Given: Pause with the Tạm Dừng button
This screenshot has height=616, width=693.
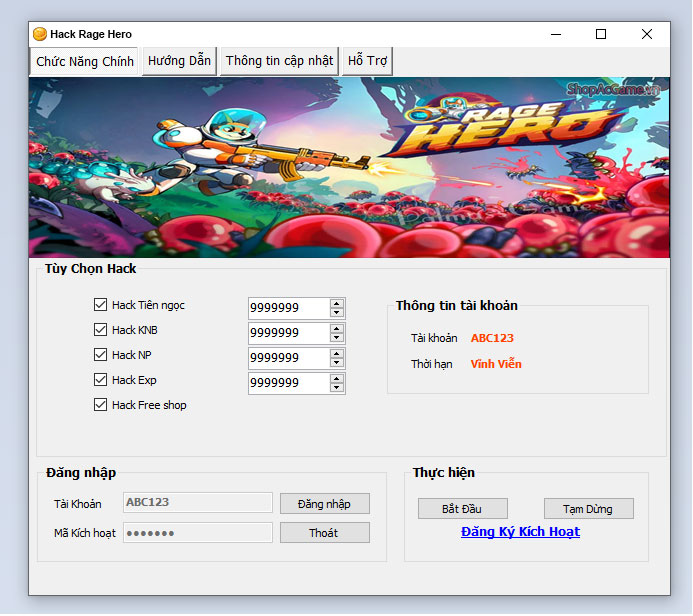Looking at the screenshot, I should [x=588, y=509].
